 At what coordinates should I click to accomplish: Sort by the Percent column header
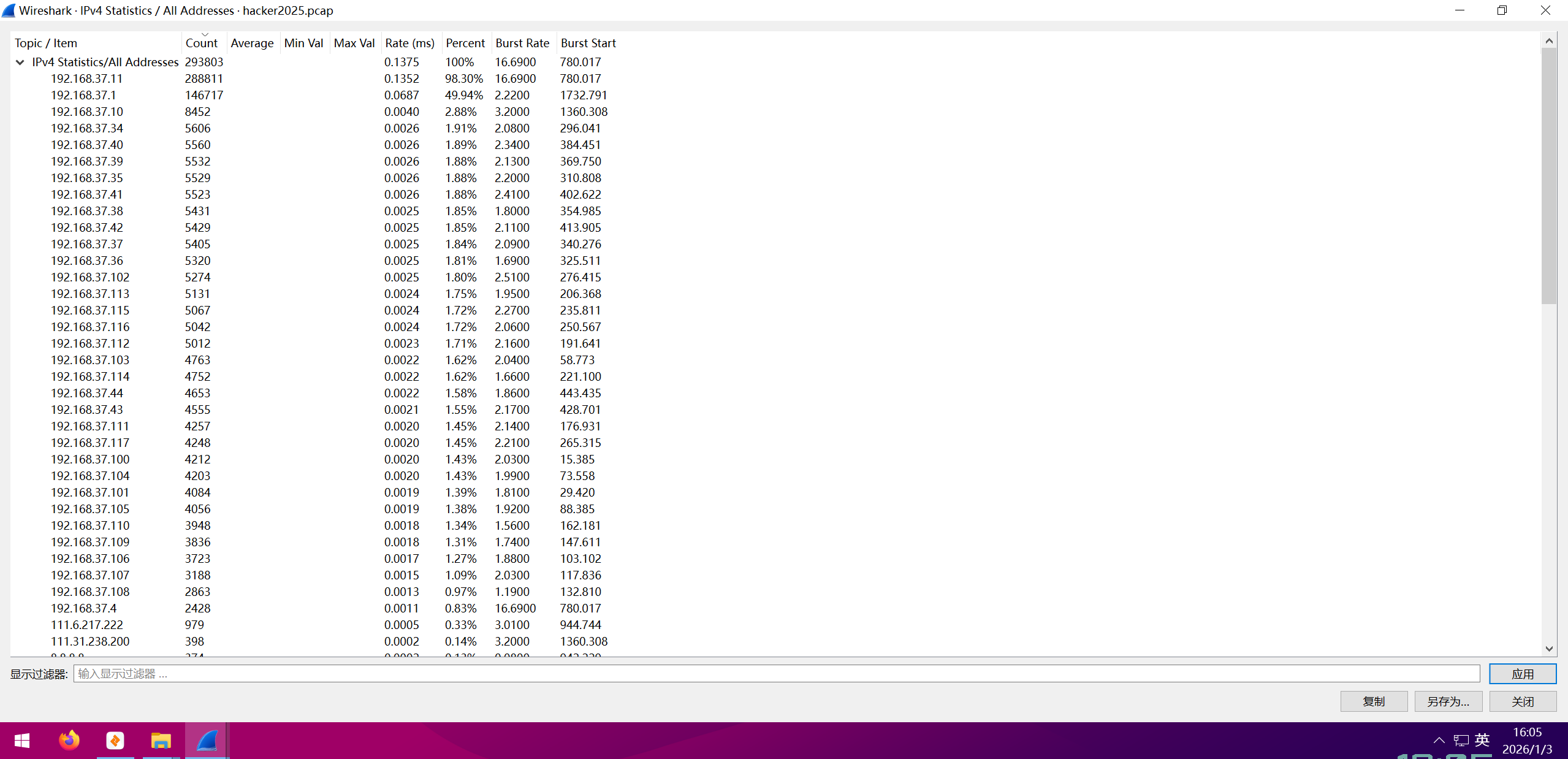click(x=465, y=43)
